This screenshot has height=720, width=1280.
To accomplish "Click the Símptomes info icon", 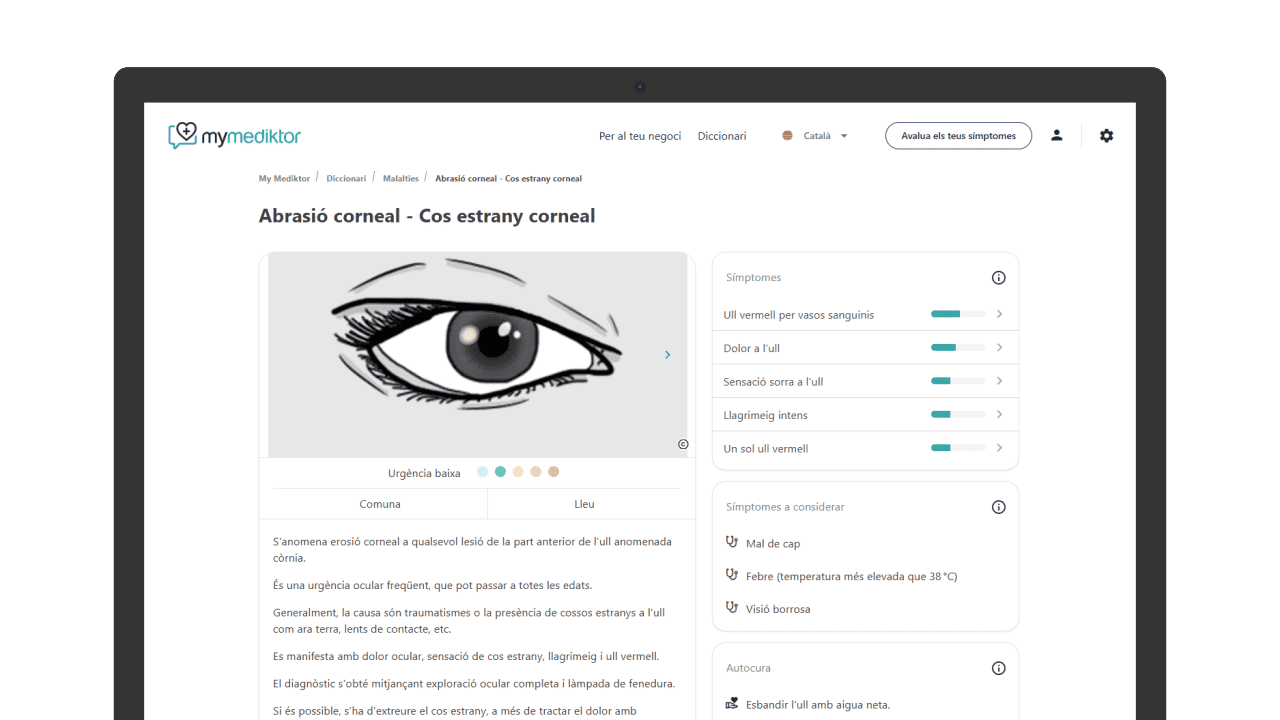I will coord(998,278).
